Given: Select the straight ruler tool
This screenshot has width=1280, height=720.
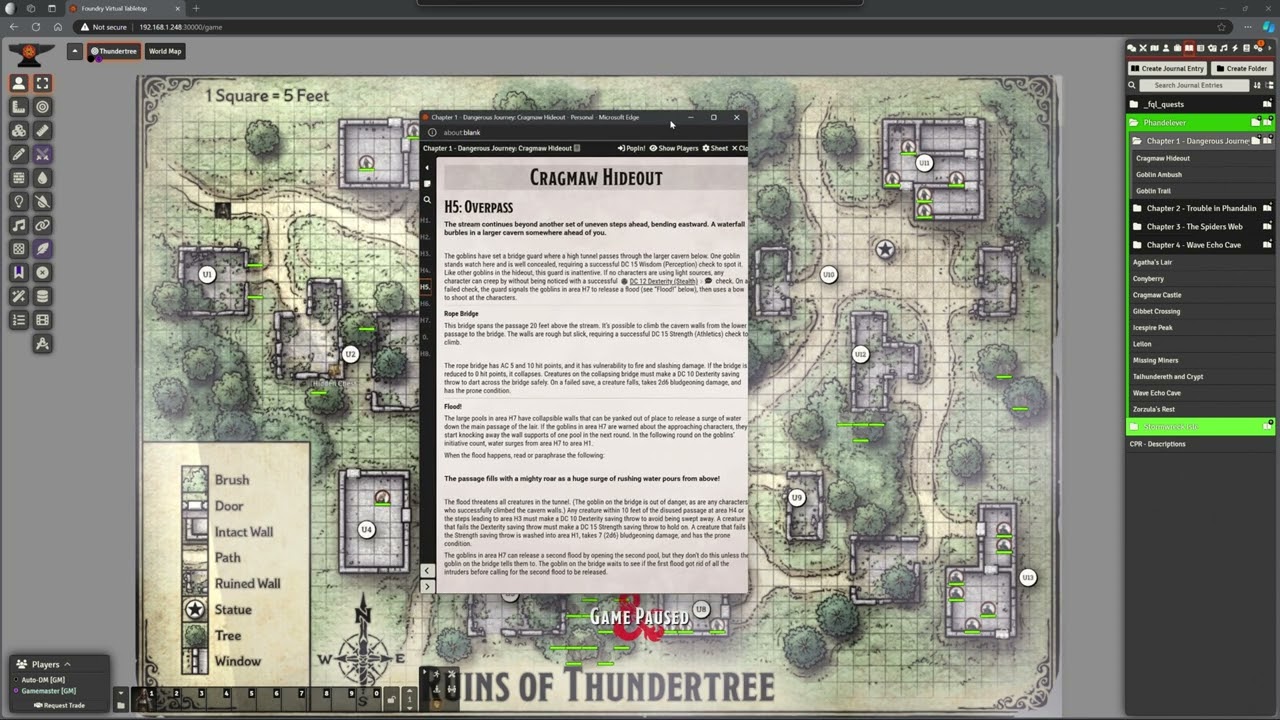Looking at the screenshot, I should pyautogui.click(x=42, y=131).
